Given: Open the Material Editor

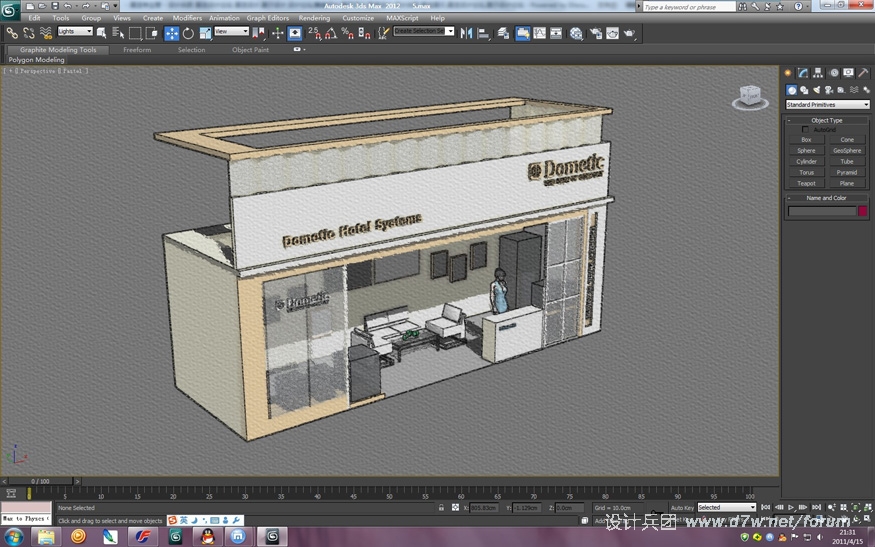Looking at the screenshot, I should 576,33.
